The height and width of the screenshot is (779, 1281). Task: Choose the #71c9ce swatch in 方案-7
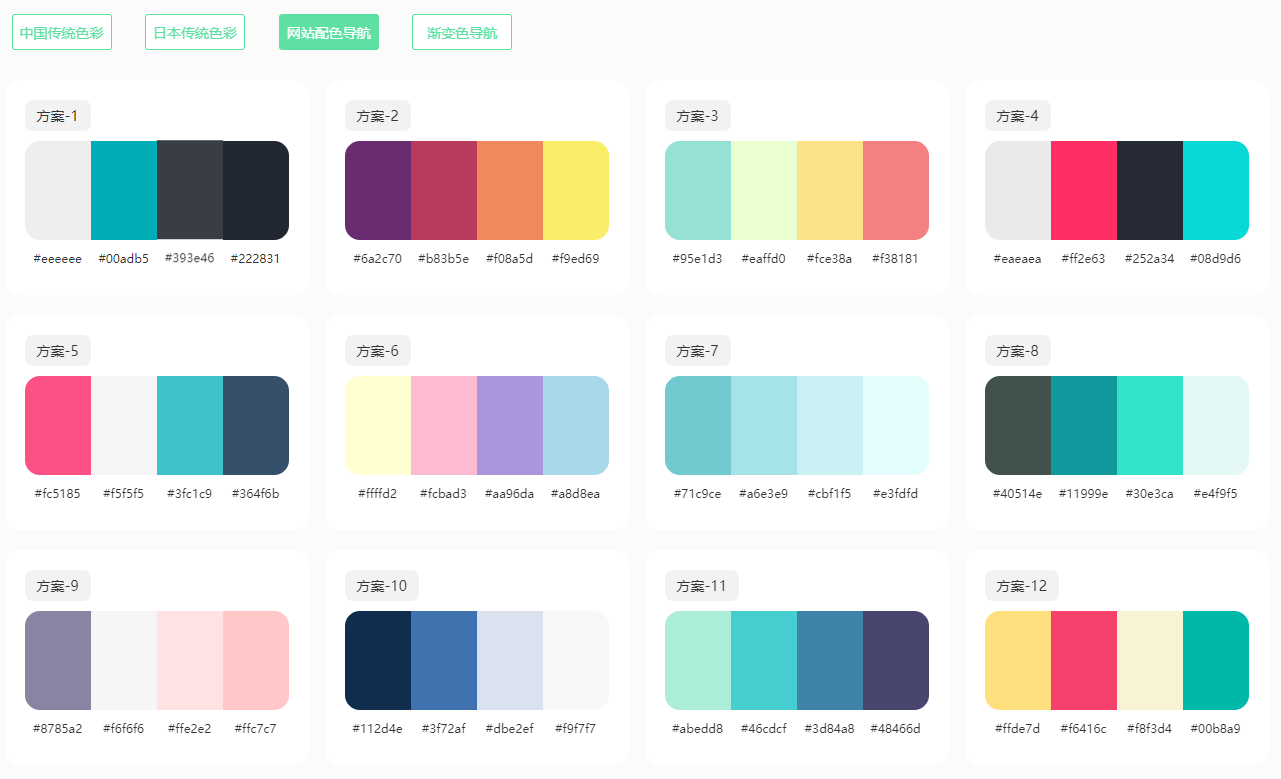[698, 425]
